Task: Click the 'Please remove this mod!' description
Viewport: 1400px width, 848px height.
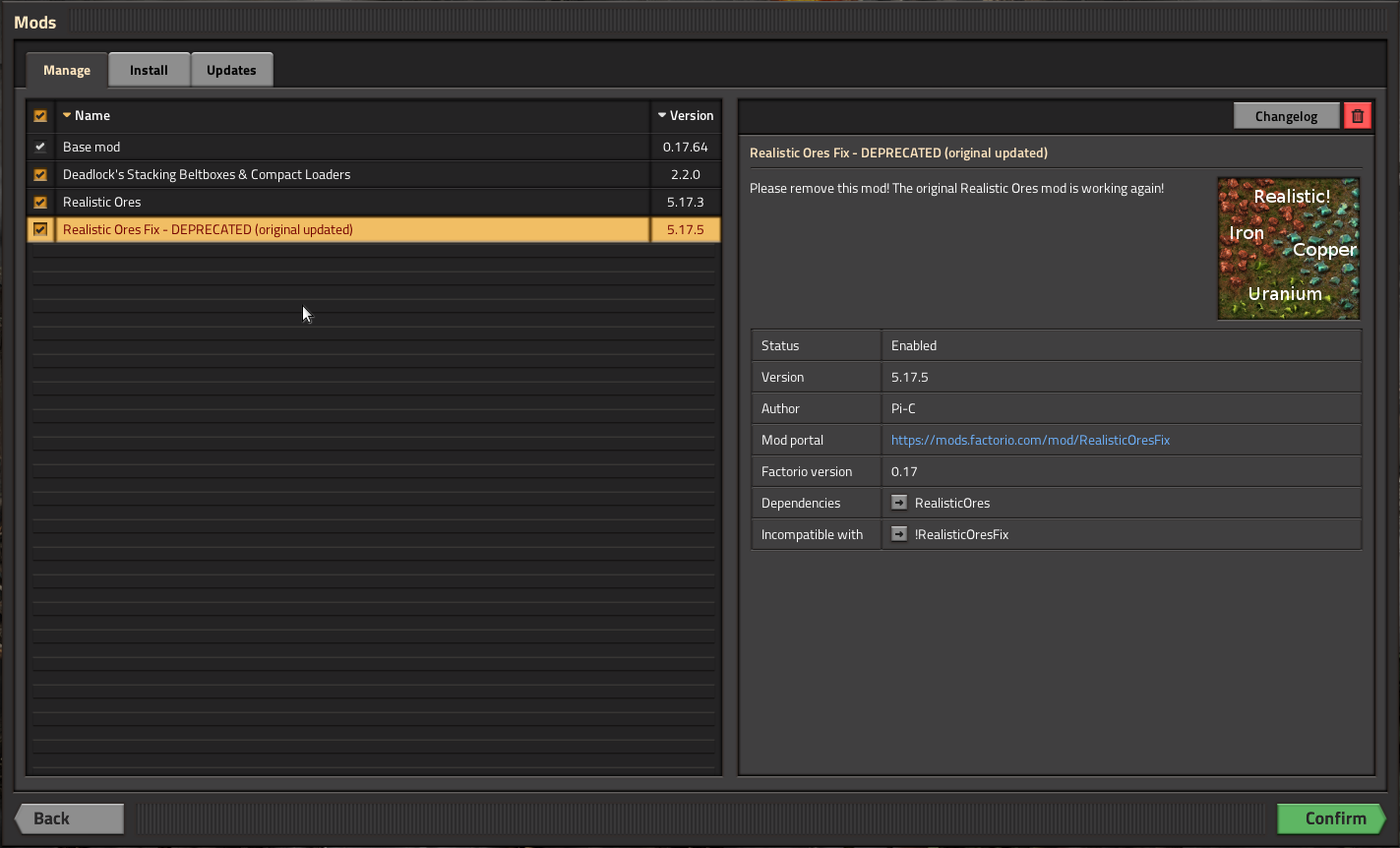Action: 956,188
